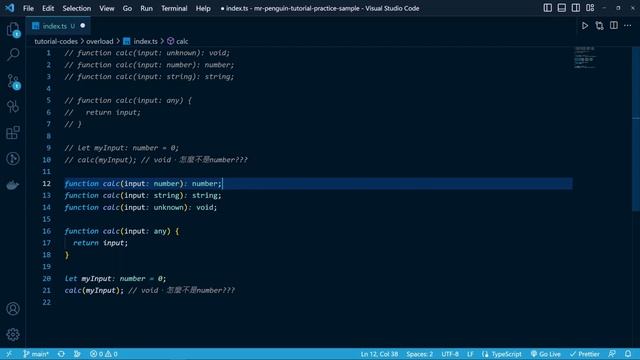The width and height of the screenshot is (640, 360).
Task: Change indentation Spaces: 2
Action: click(x=419, y=354)
